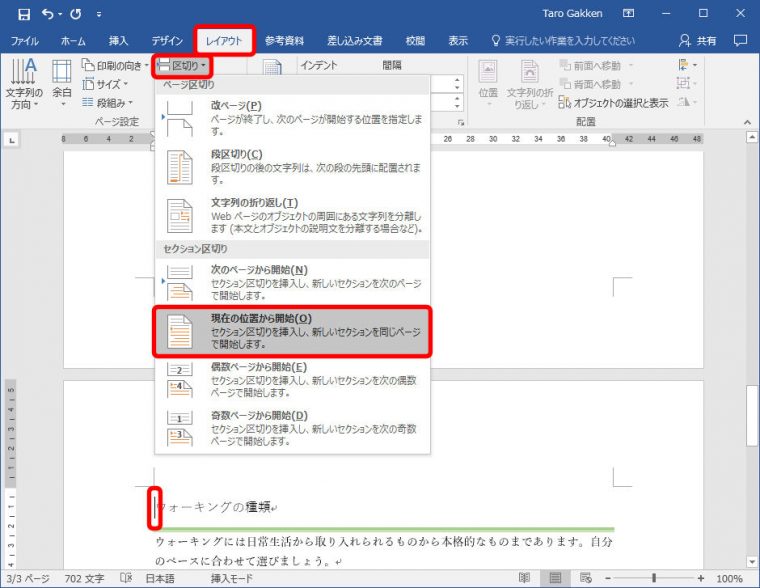Choose 改ページ(P) page break
The width and height of the screenshot is (760, 588).
pyautogui.click(x=292, y=118)
